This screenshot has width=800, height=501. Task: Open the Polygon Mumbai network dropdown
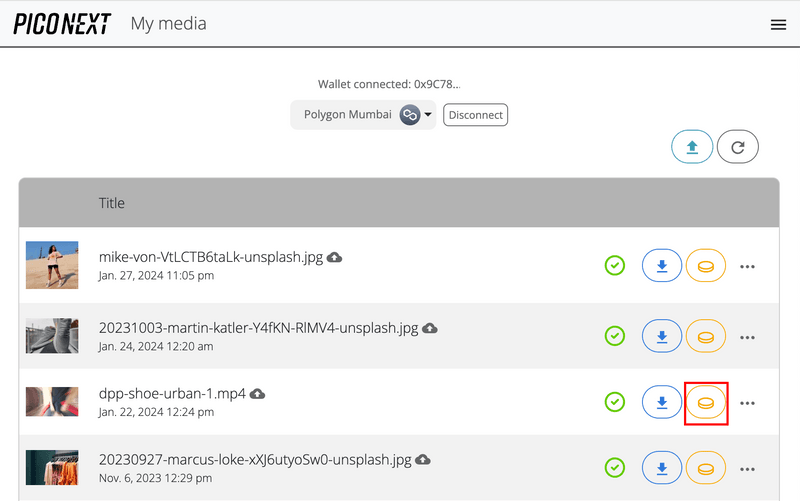tap(363, 115)
